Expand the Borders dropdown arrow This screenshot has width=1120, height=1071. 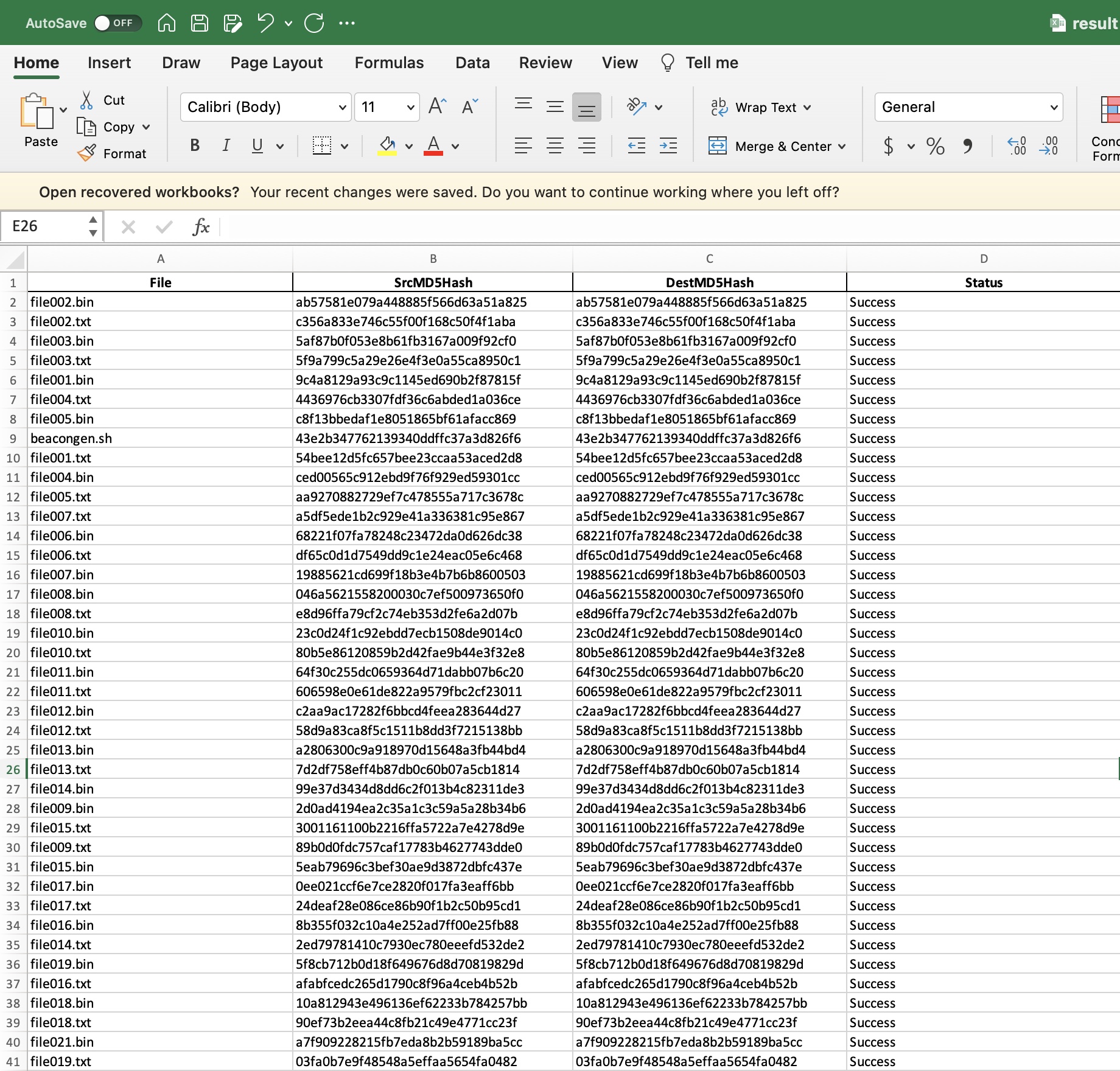[x=345, y=146]
